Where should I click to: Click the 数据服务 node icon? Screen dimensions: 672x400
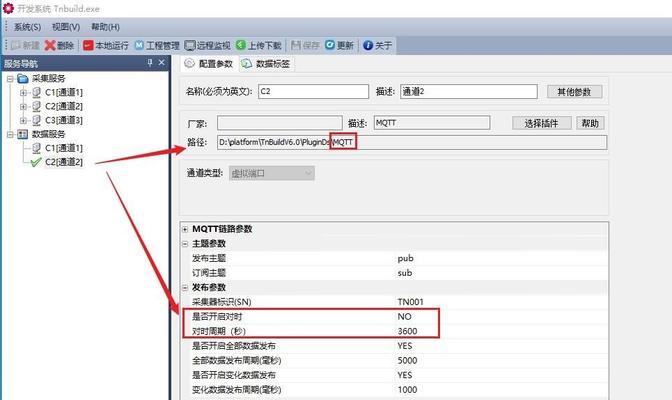(22, 134)
